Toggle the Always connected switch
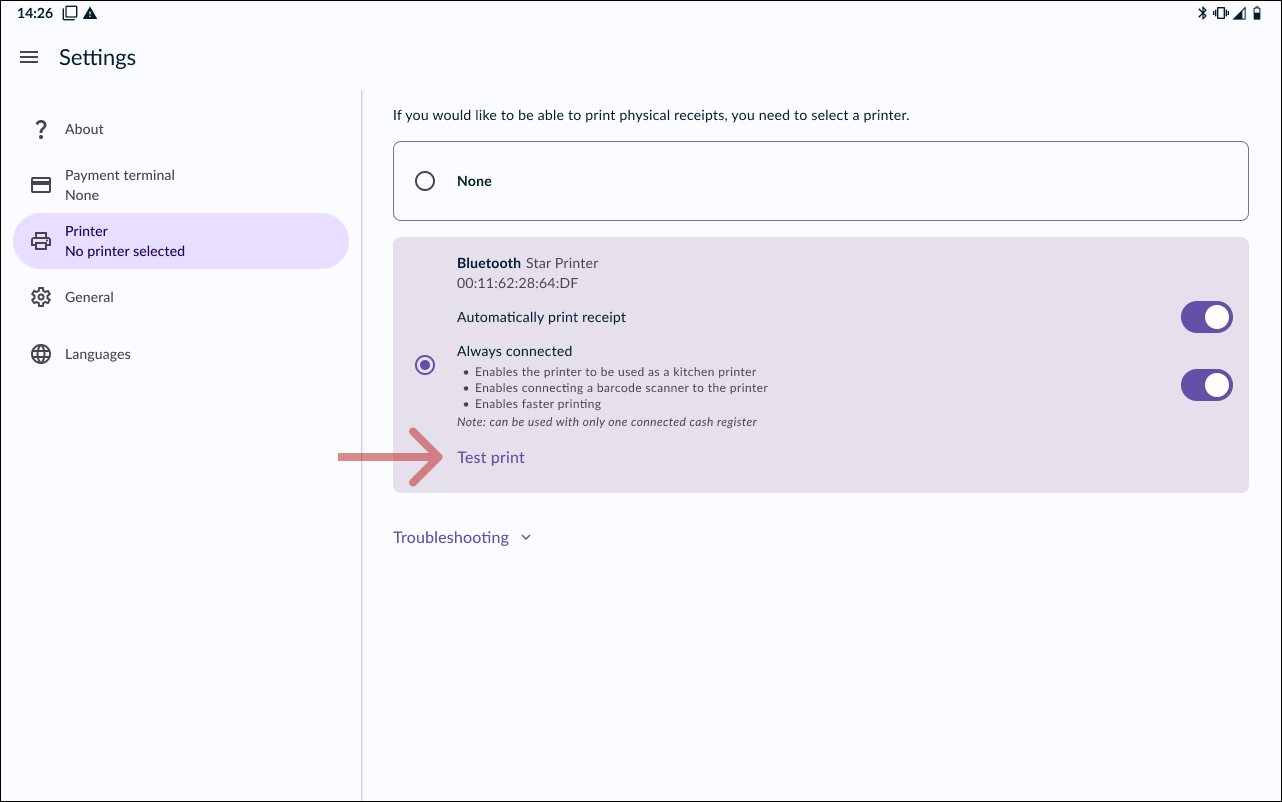The image size is (1282, 802). [x=1206, y=385]
